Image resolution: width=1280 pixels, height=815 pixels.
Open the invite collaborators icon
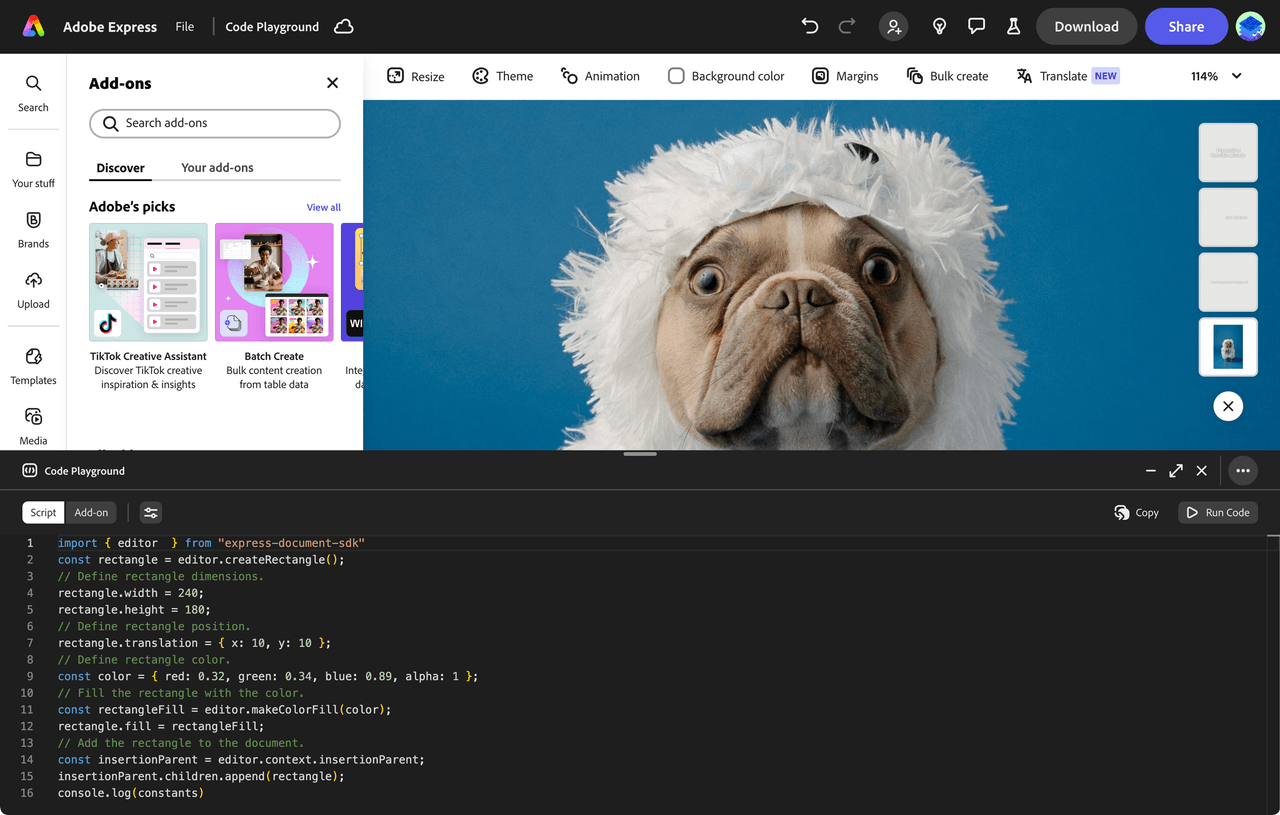[894, 27]
